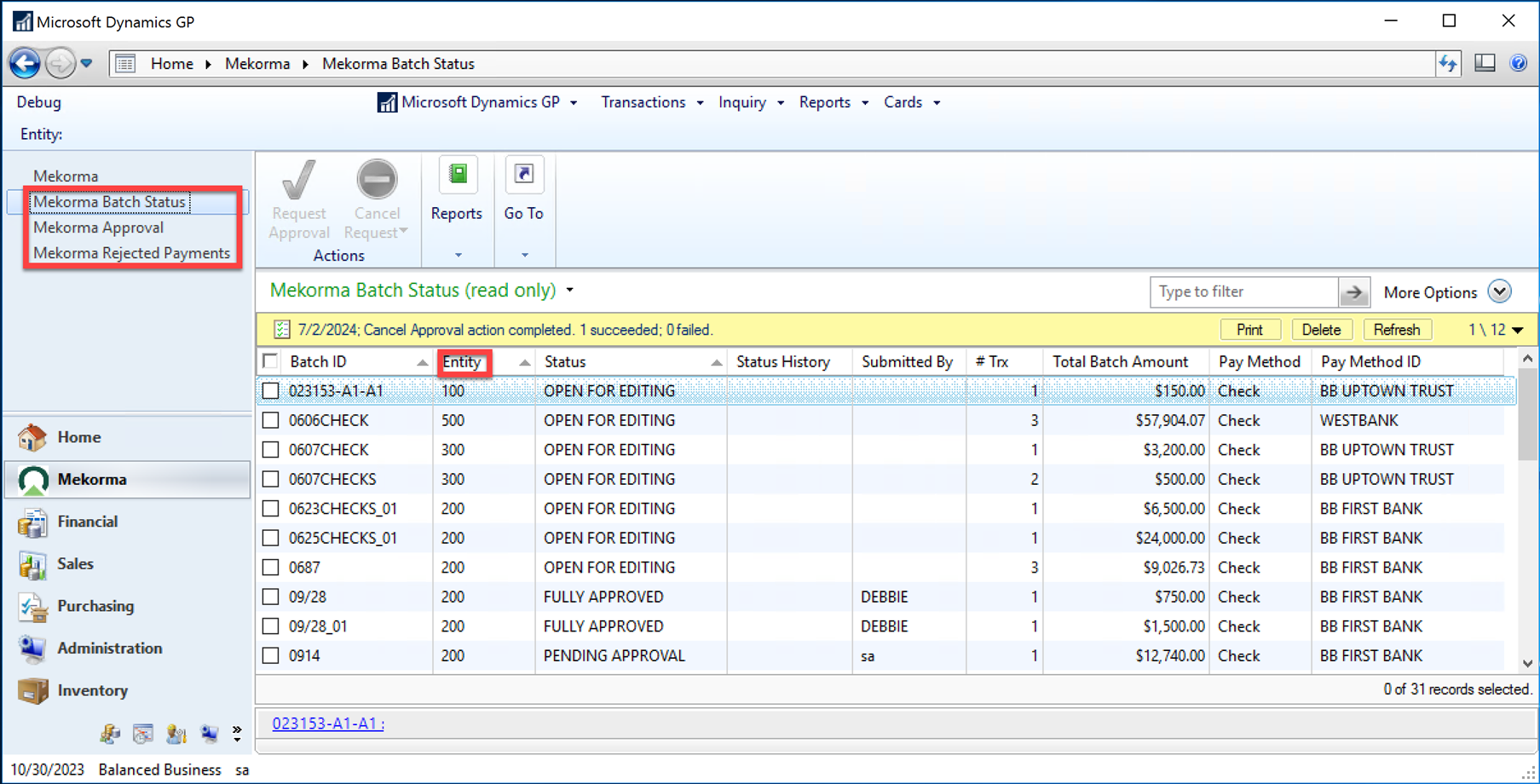Viewport: 1540px width, 784px height.
Task: Open the Administration navigation pane button
Action: 127,649
